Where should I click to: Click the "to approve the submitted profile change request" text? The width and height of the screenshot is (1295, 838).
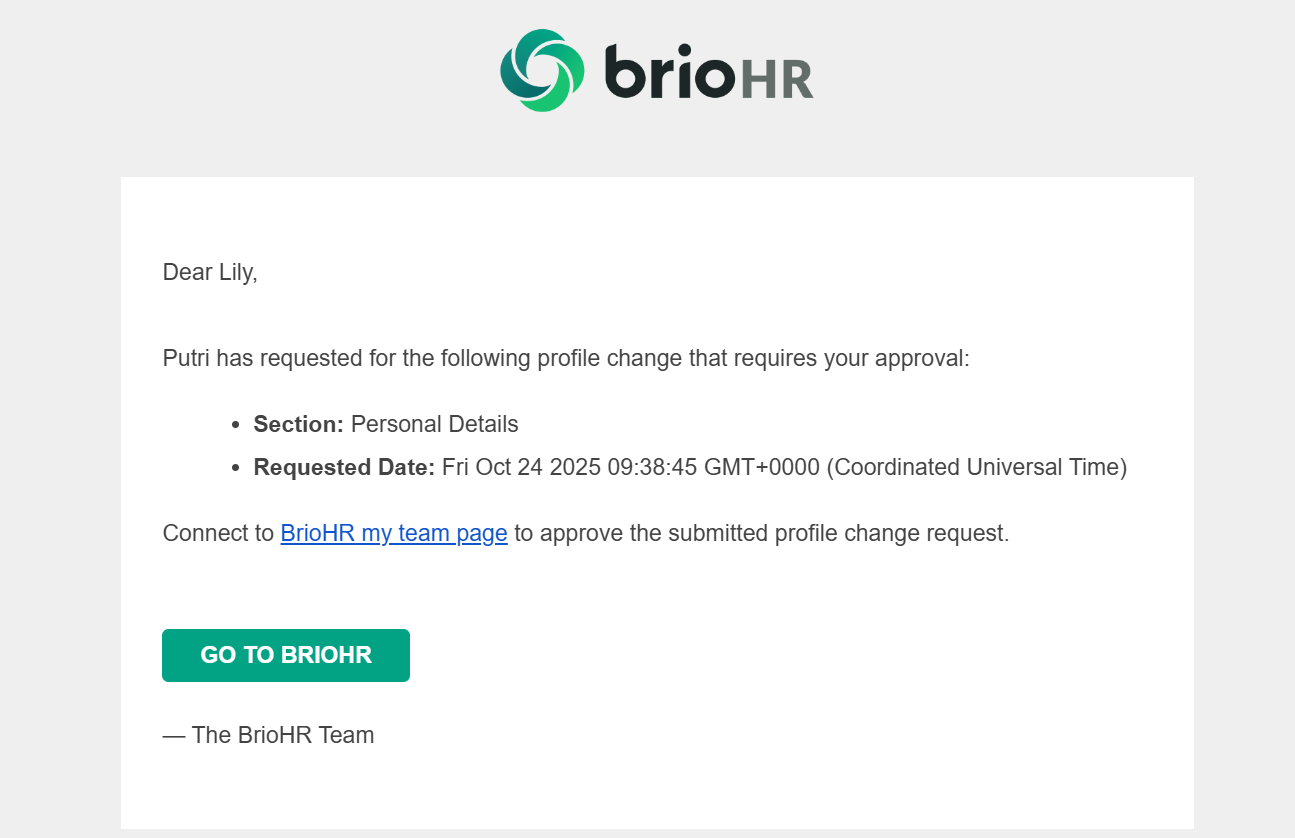(x=761, y=533)
